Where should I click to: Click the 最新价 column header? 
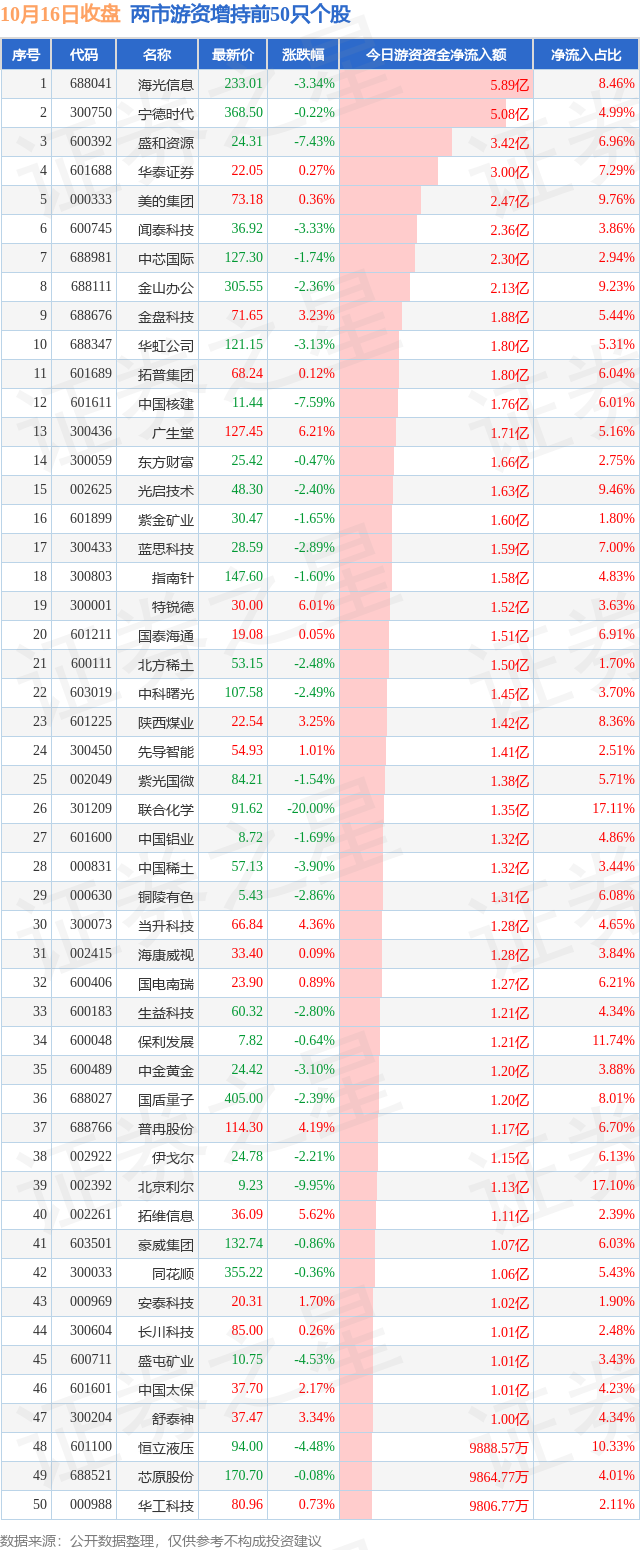click(x=233, y=55)
